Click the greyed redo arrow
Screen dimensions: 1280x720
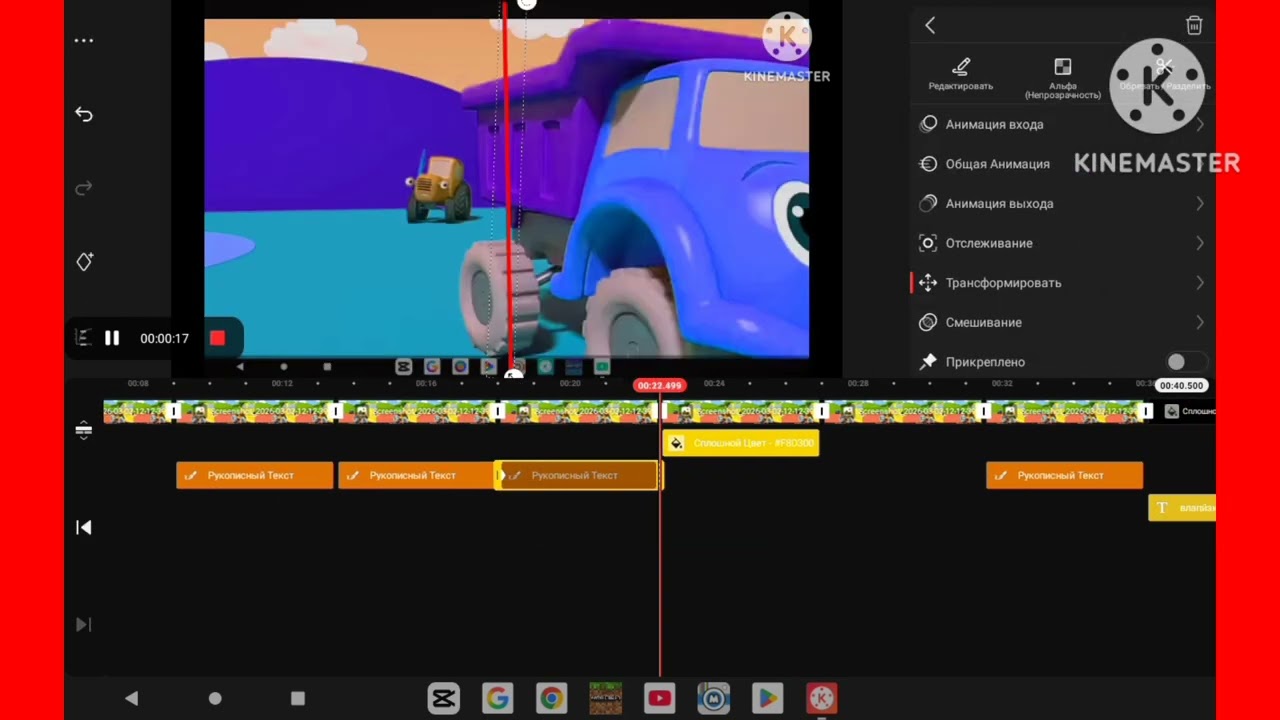coord(84,188)
